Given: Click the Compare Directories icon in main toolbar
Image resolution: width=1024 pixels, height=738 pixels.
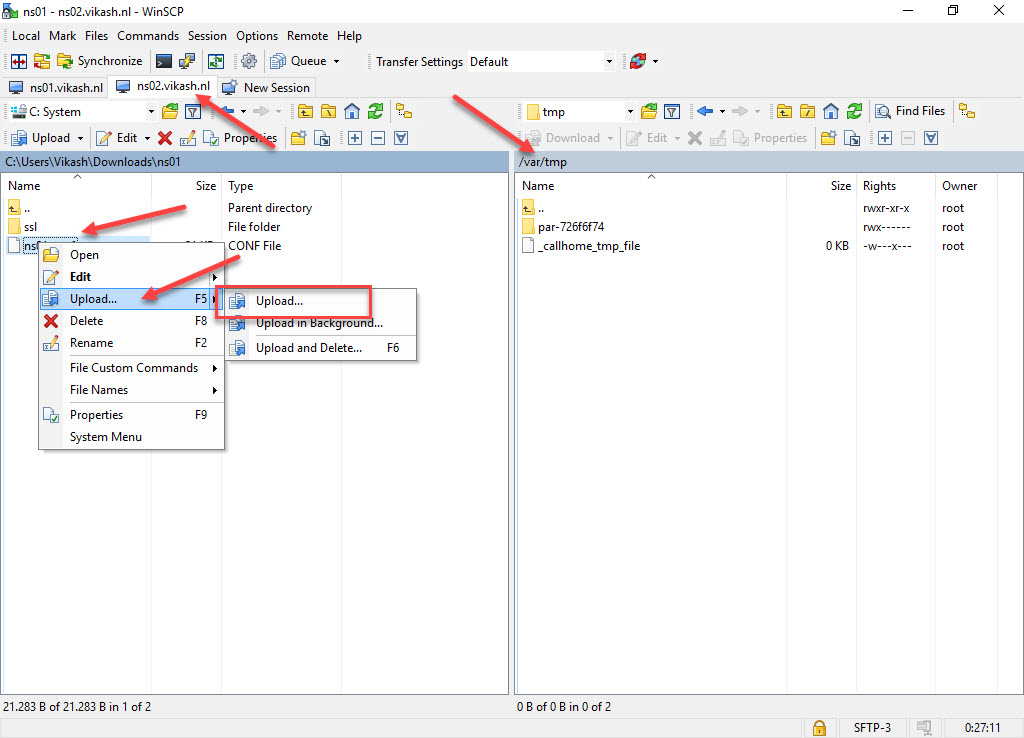Looking at the screenshot, I should click(19, 61).
